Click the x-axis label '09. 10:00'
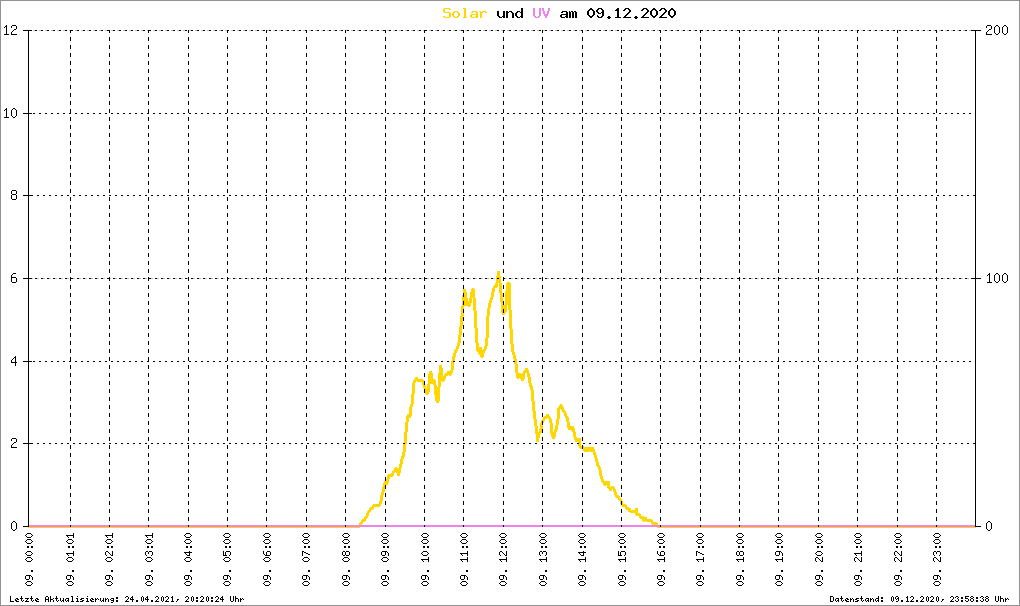This screenshot has height=606, width=1020. 425,560
